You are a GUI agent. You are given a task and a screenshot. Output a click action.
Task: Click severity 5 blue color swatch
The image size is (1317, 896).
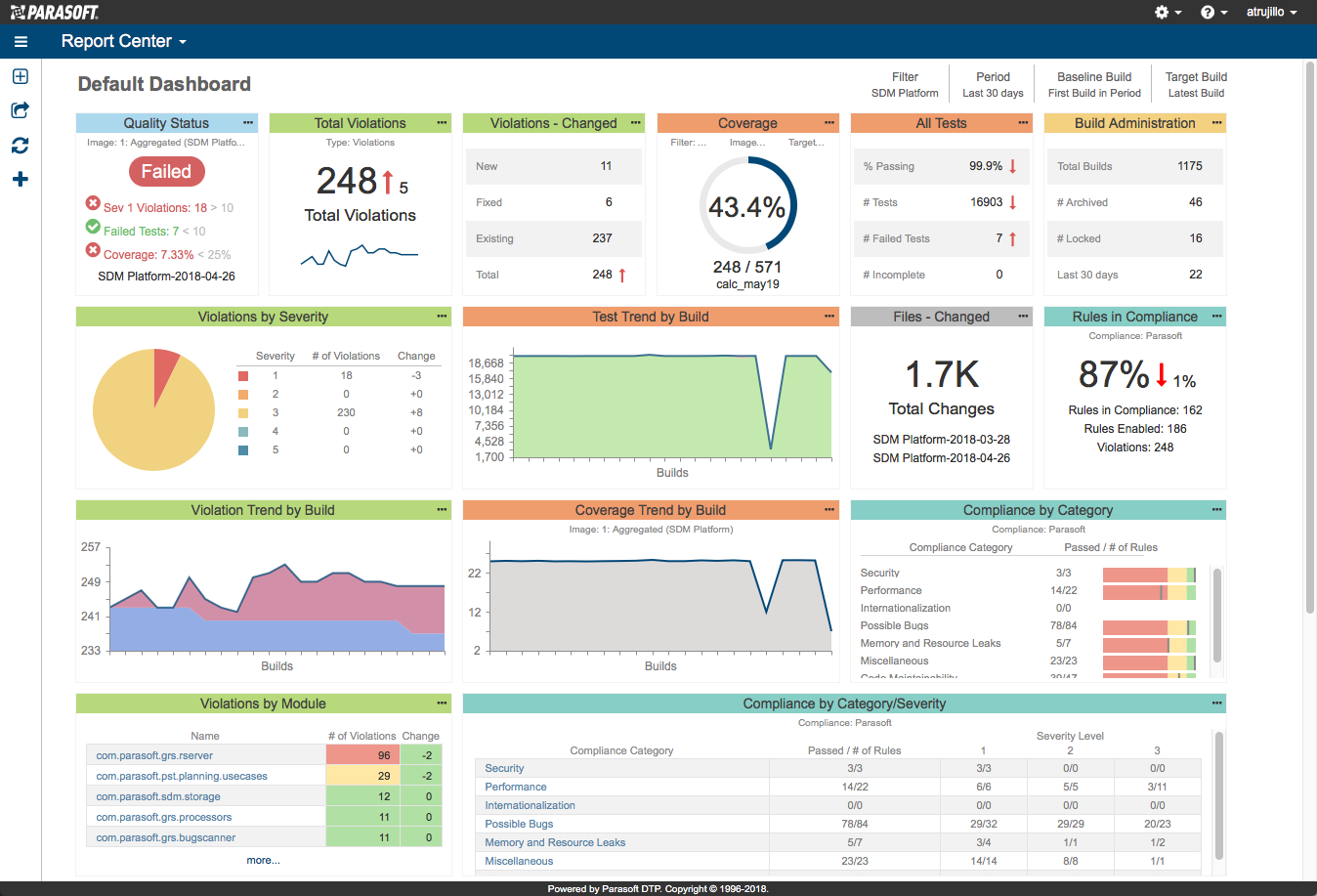coord(243,450)
